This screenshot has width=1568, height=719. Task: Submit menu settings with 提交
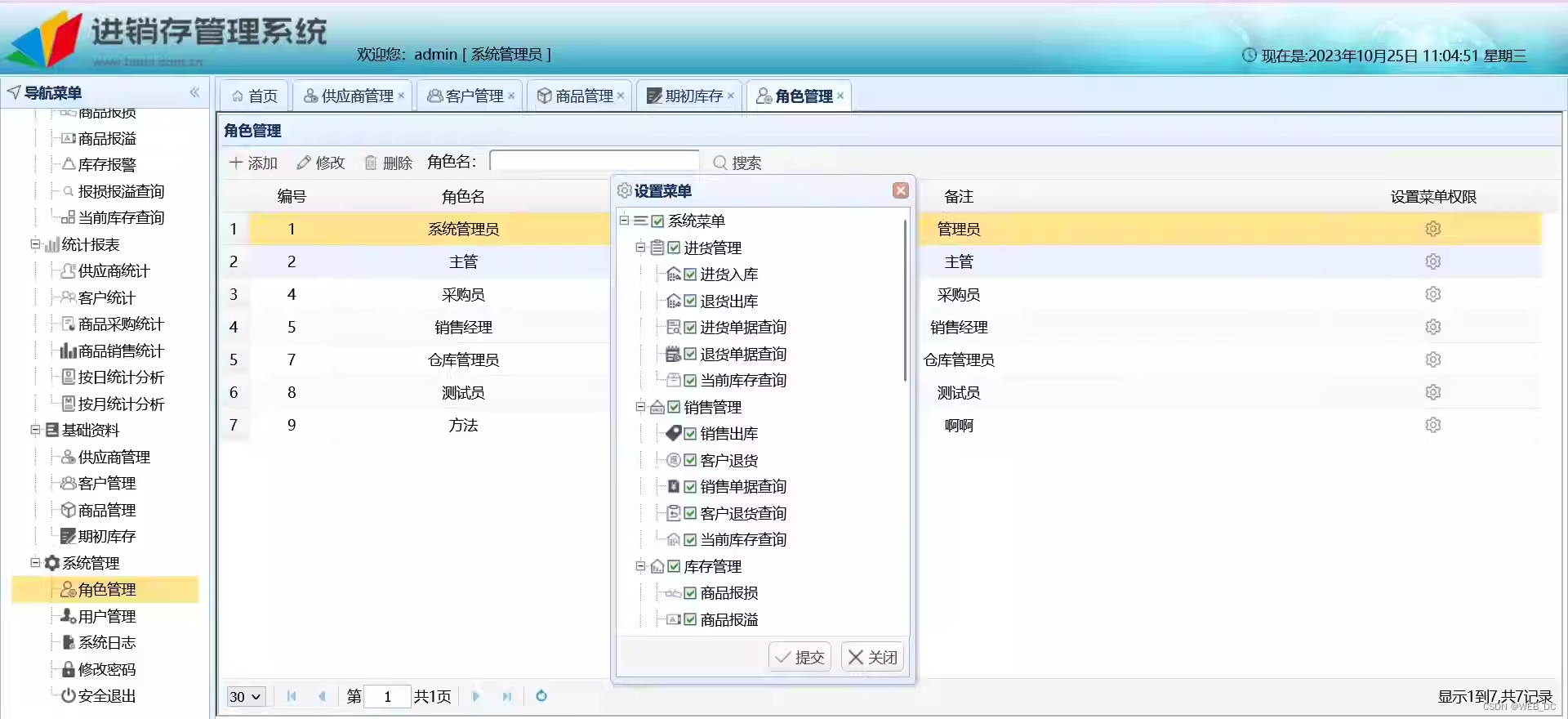[x=800, y=657]
